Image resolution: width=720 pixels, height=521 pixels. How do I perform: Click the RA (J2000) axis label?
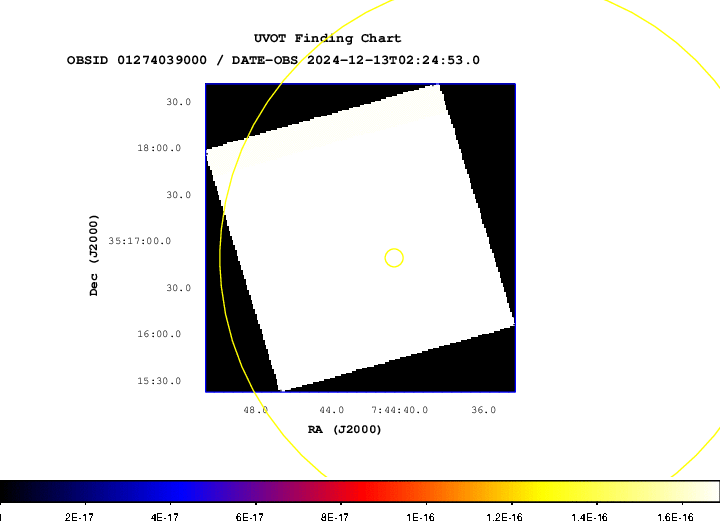(344, 430)
